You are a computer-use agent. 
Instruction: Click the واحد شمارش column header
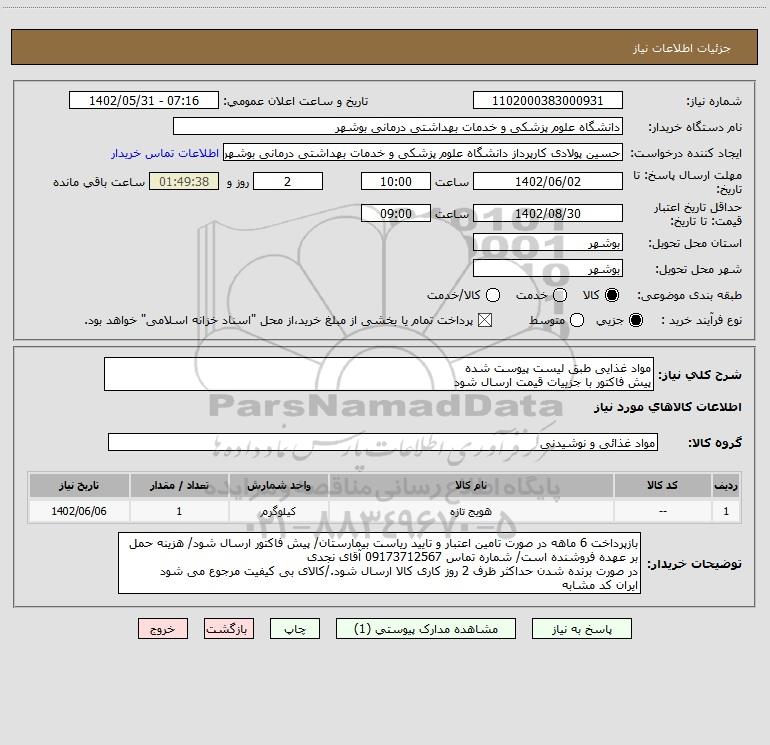click(x=278, y=485)
